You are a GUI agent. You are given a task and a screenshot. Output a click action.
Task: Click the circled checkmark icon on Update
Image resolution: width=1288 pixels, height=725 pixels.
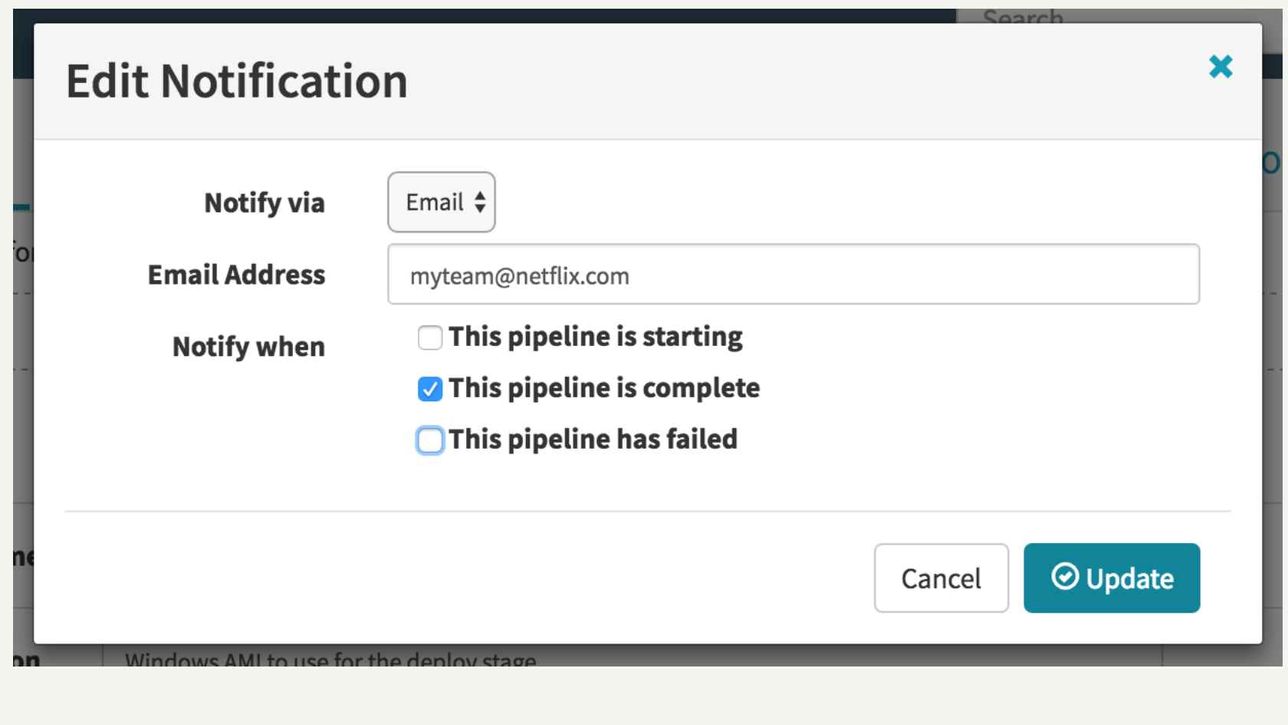click(x=1065, y=577)
